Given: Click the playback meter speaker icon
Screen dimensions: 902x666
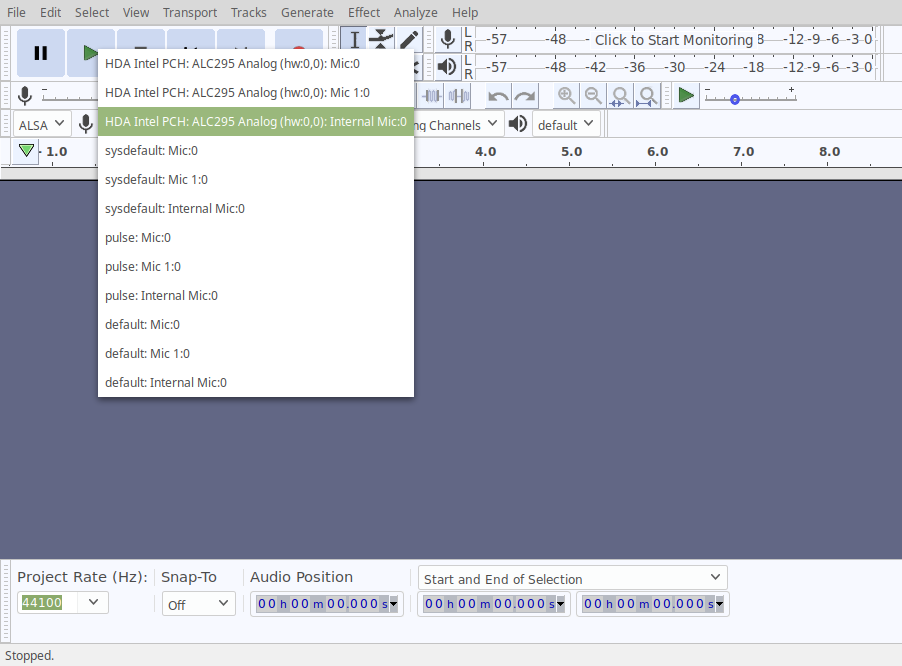Looking at the screenshot, I should click(447, 67).
